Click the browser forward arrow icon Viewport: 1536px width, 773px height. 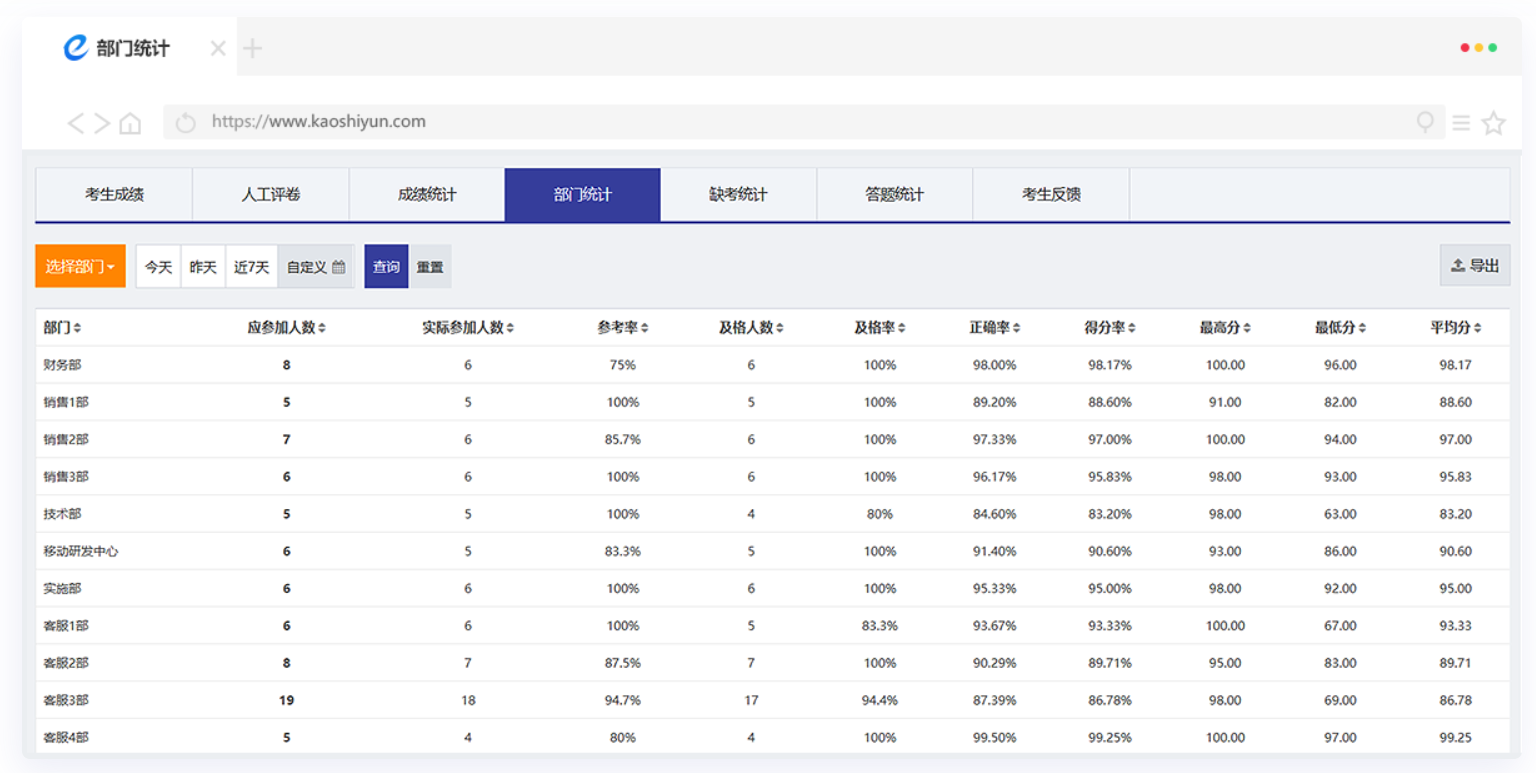coord(102,123)
